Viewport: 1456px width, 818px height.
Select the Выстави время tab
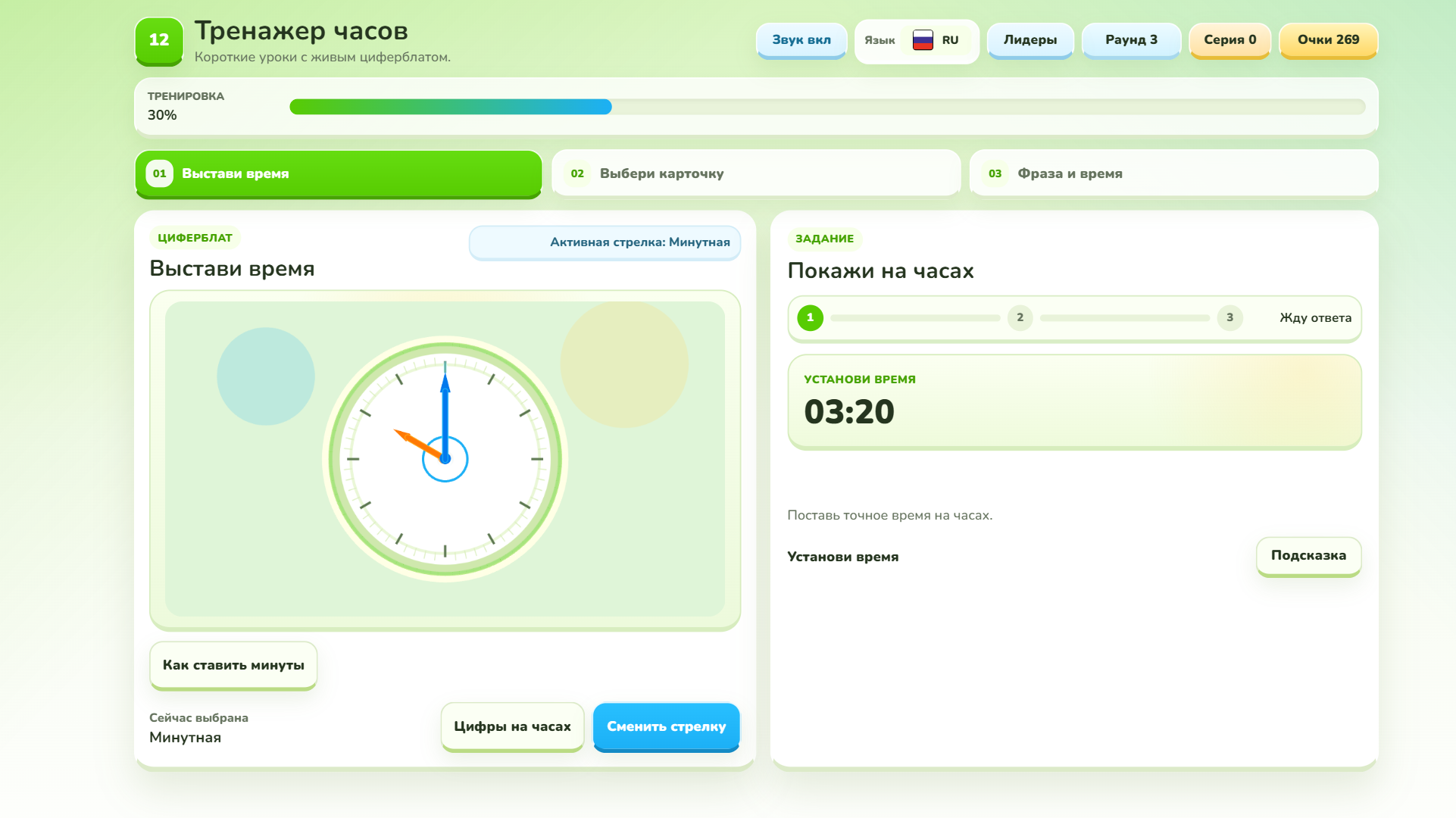pyautogui.click(x=339, y=173)
